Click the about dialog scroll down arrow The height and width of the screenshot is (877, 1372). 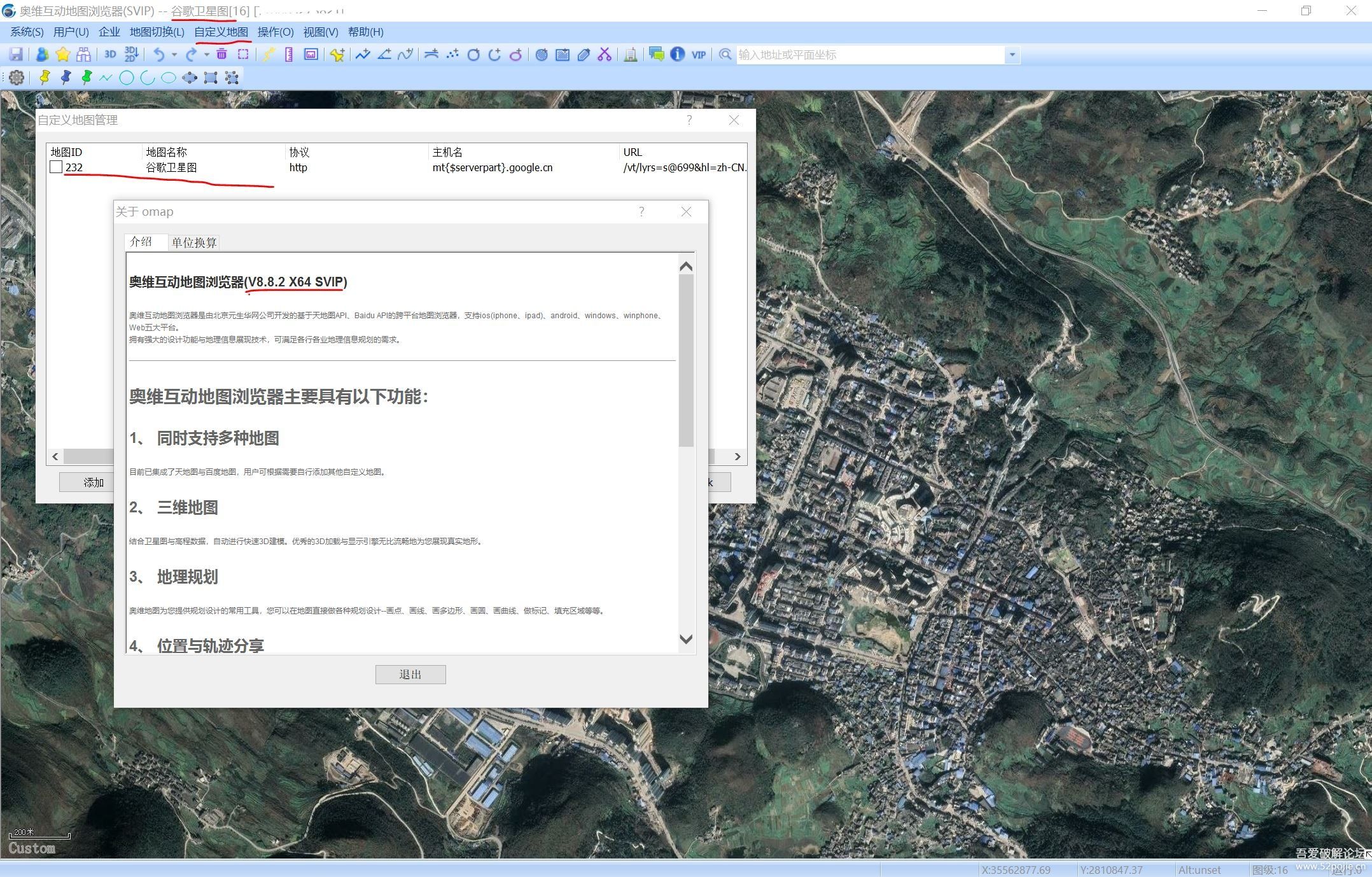point(686,639)
